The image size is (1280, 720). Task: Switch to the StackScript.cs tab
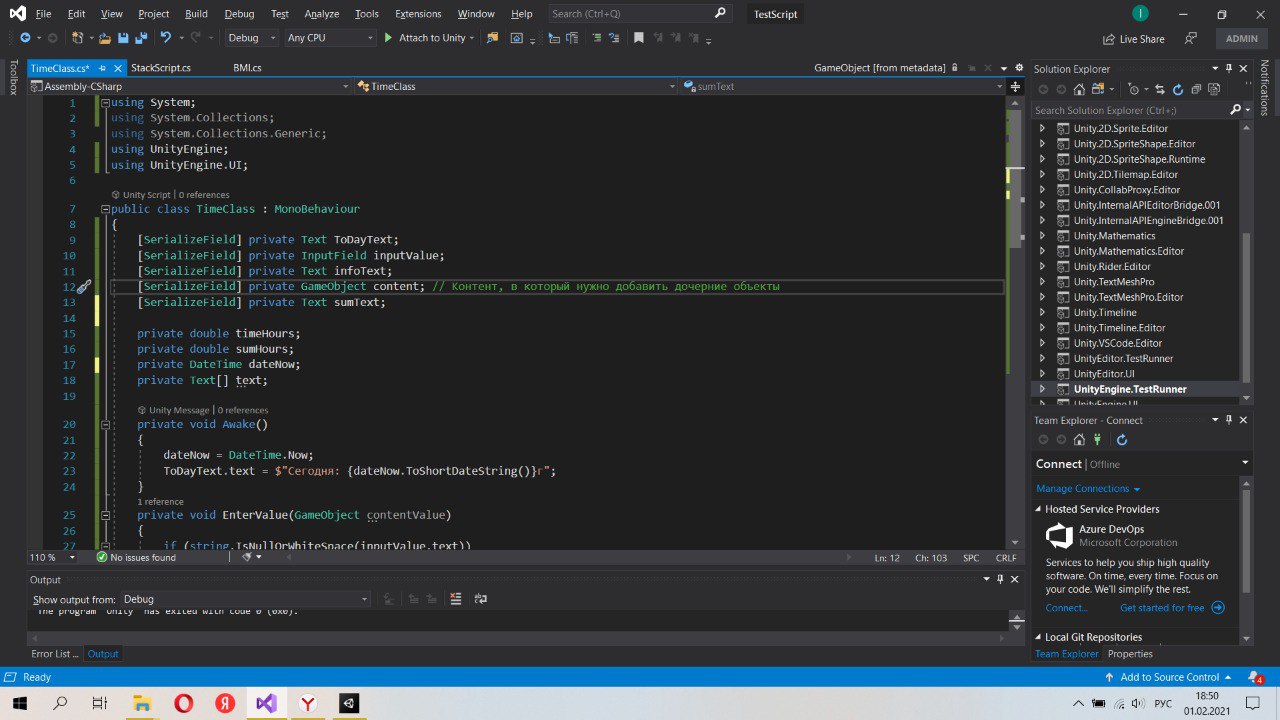[x=161, y=68]
